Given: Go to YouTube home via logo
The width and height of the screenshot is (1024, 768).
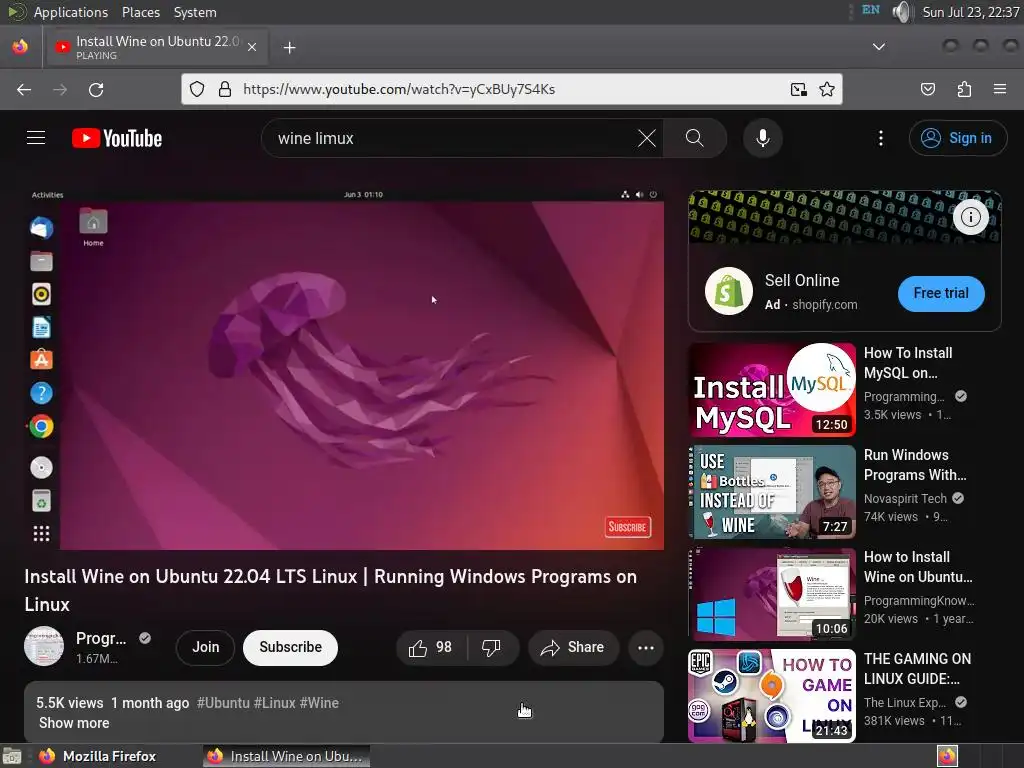Looking at the screenshot, I should (x=117, y=138).
